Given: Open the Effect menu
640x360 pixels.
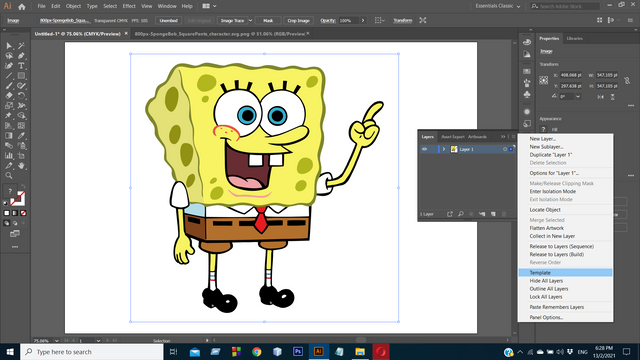Looking at the screenshot, I should pos(129,6).
